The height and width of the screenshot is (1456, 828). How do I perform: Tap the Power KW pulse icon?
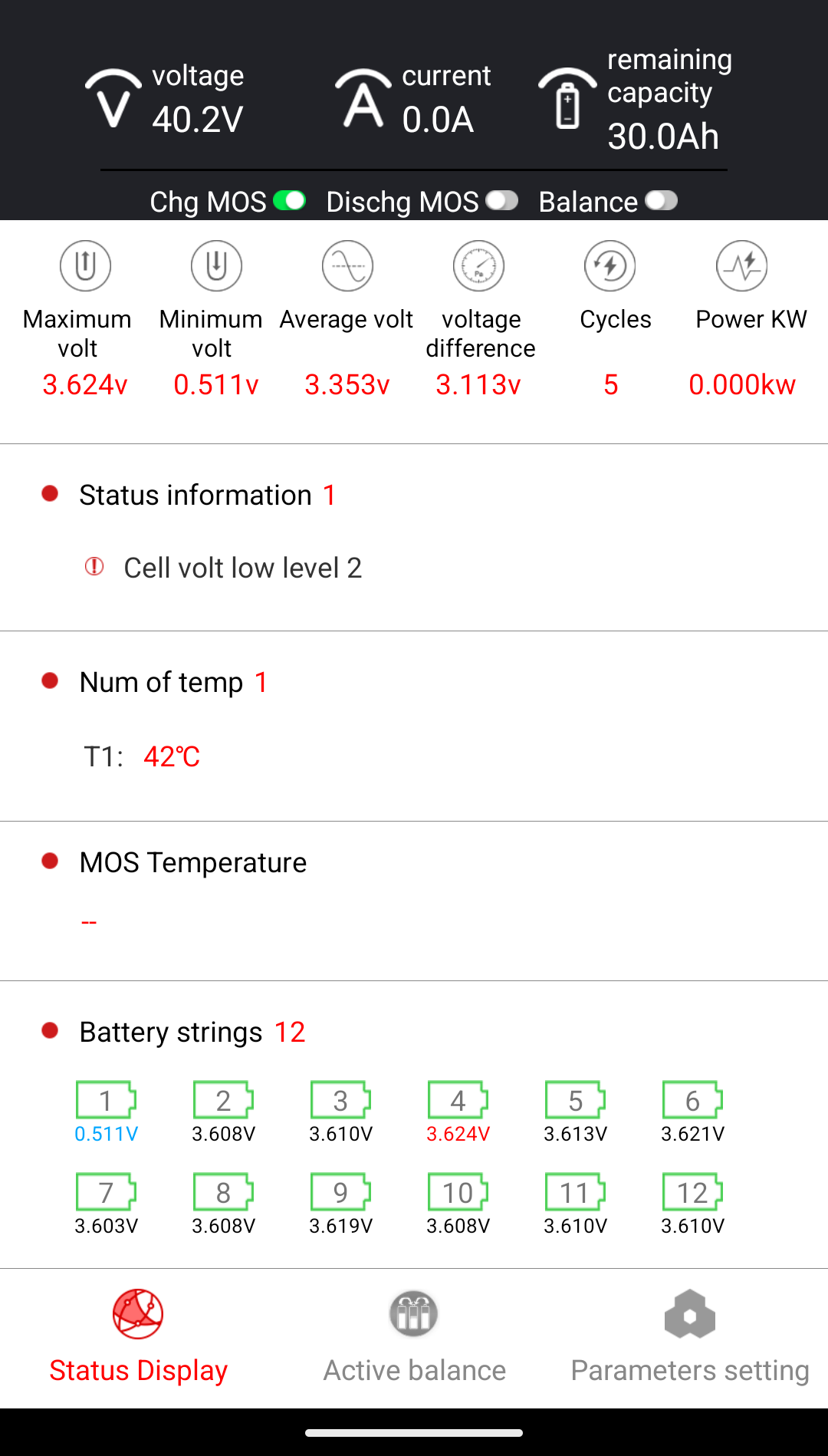pyautogui.click(x=741, y=266)
